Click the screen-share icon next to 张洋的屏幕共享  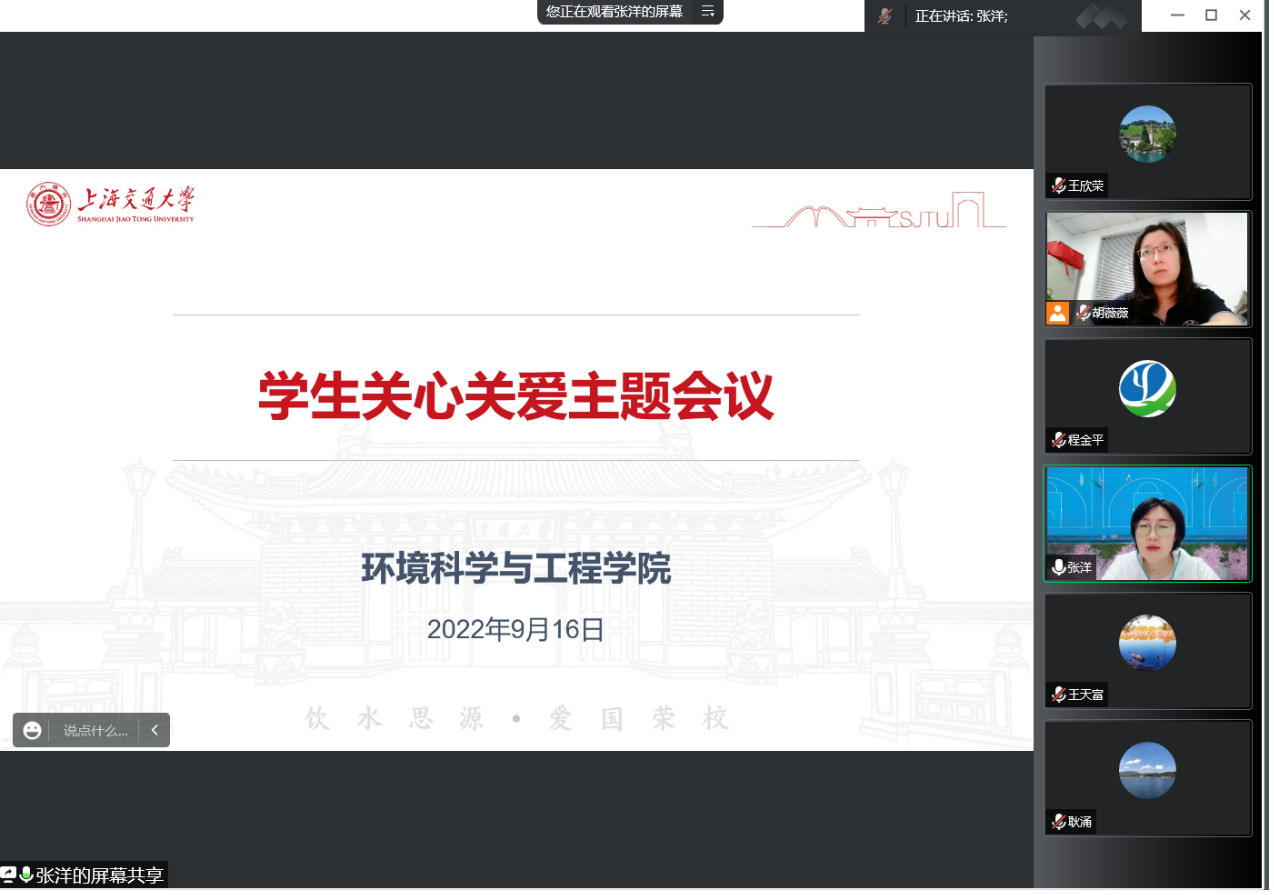pyautogui.click(x=8, y=875)
